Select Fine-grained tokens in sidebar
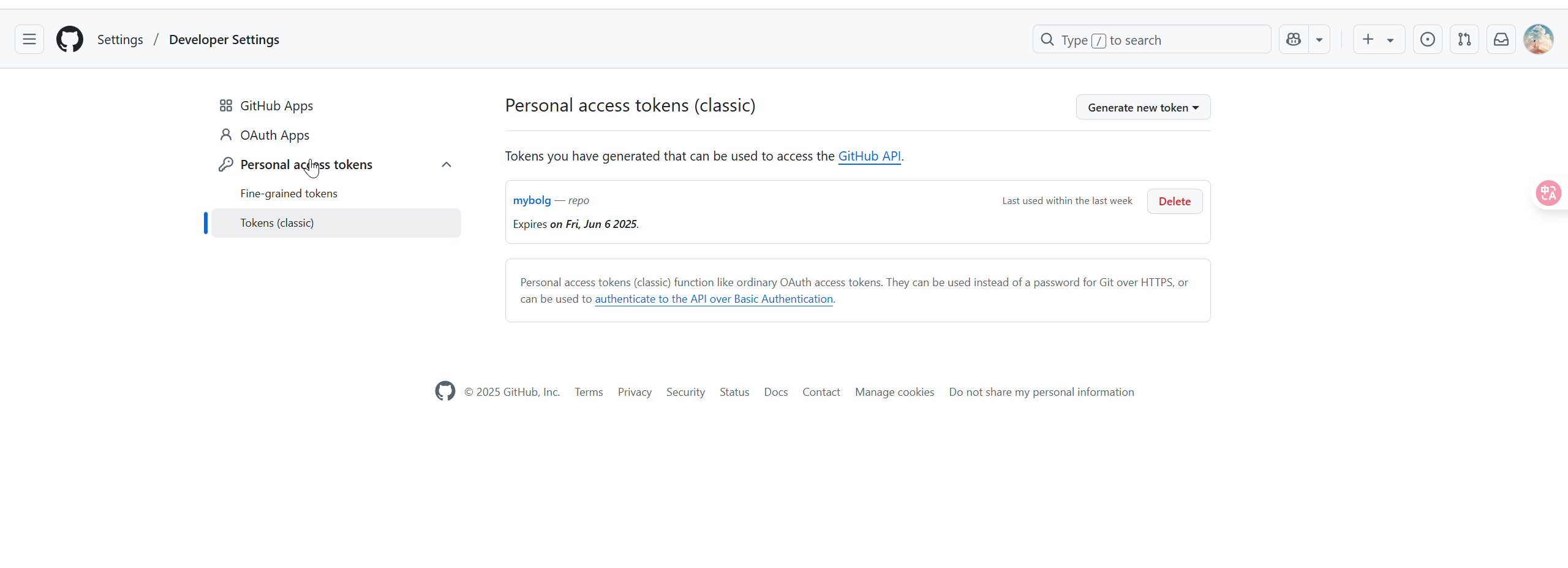The height and width of the screenshot is (568, 1568). coord(288,194)
